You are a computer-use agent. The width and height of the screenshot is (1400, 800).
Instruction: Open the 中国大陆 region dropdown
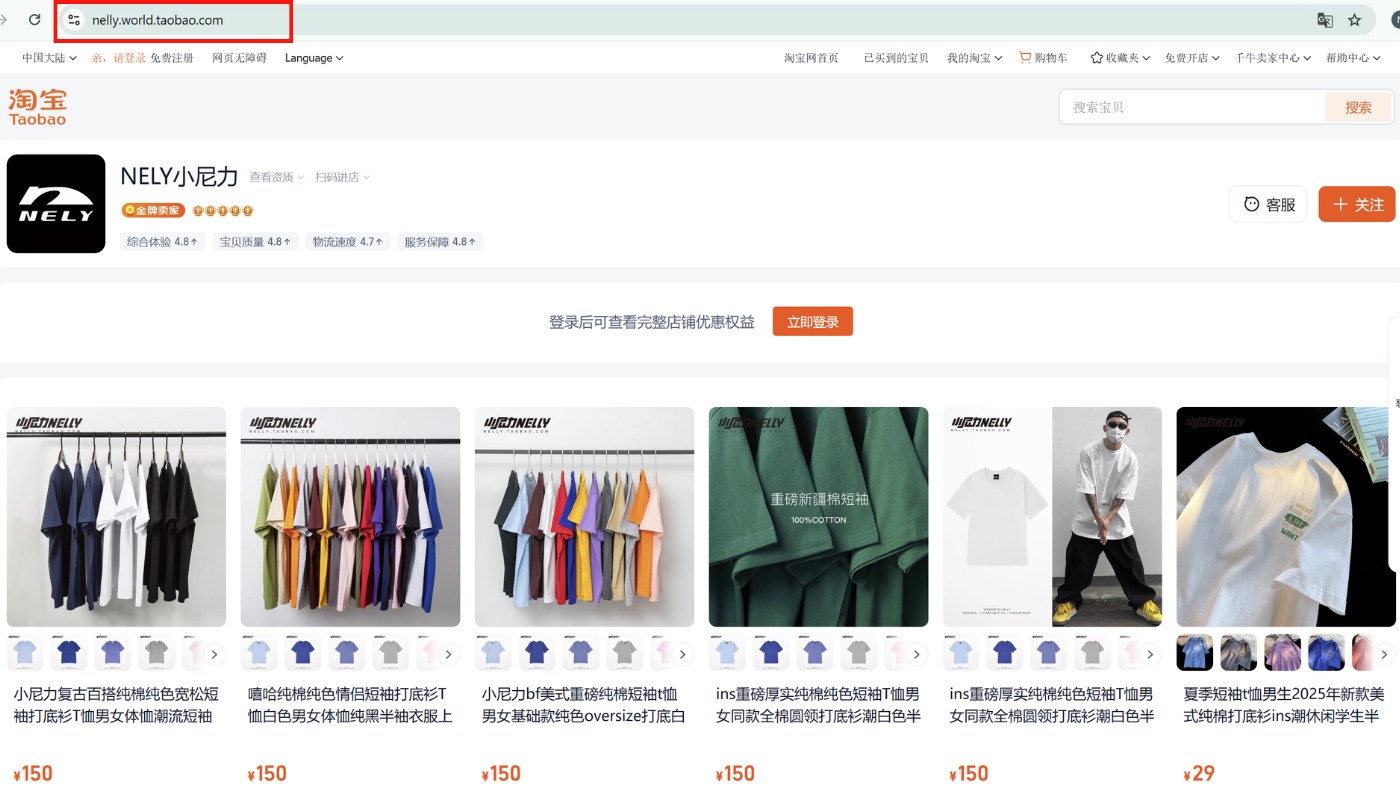(x=49, y=58)
